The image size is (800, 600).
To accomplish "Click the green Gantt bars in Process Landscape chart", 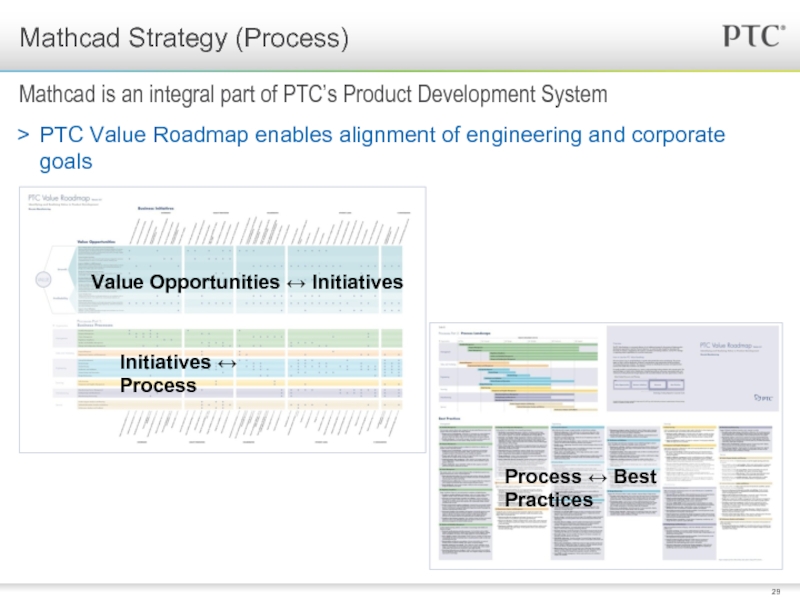I will click(531, 351).
